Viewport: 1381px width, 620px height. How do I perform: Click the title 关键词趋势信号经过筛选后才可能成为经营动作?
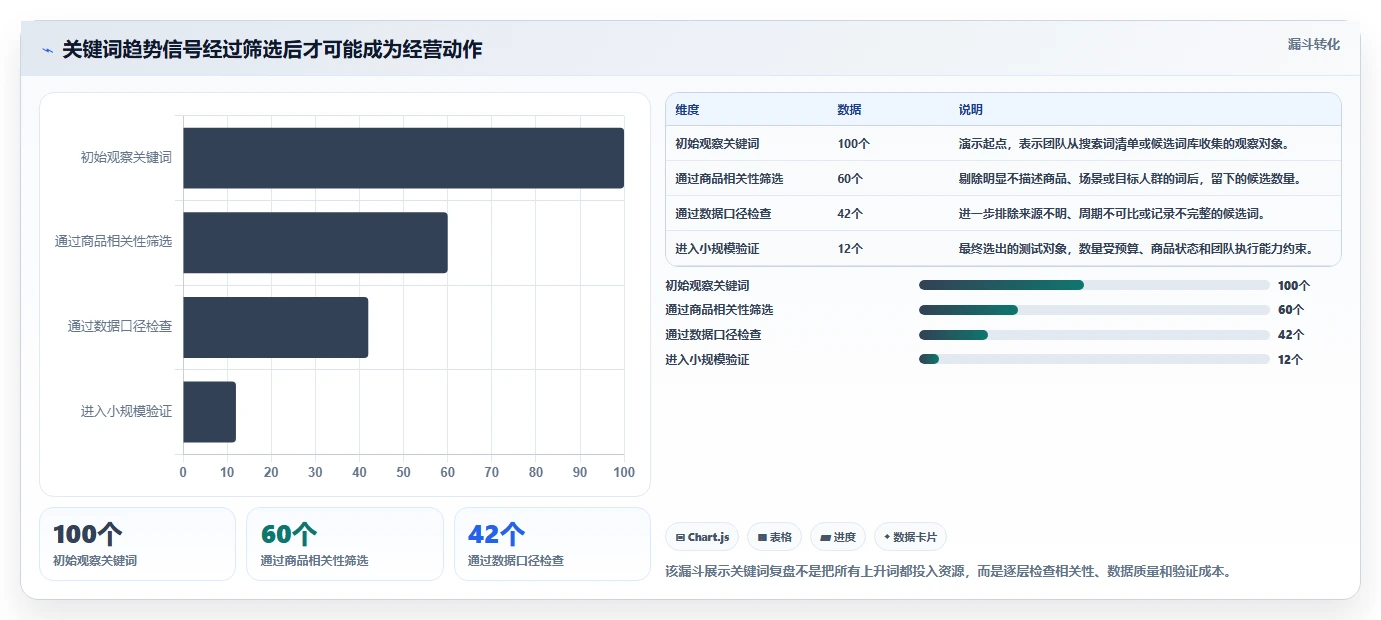click(x=272, y=49)
